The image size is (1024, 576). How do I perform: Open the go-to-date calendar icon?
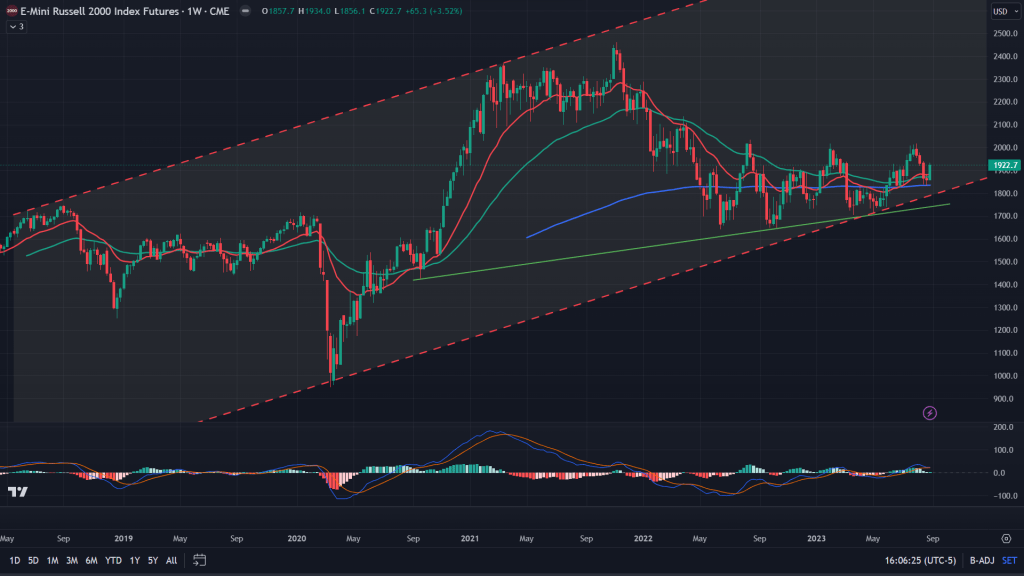tap(200, 560)
